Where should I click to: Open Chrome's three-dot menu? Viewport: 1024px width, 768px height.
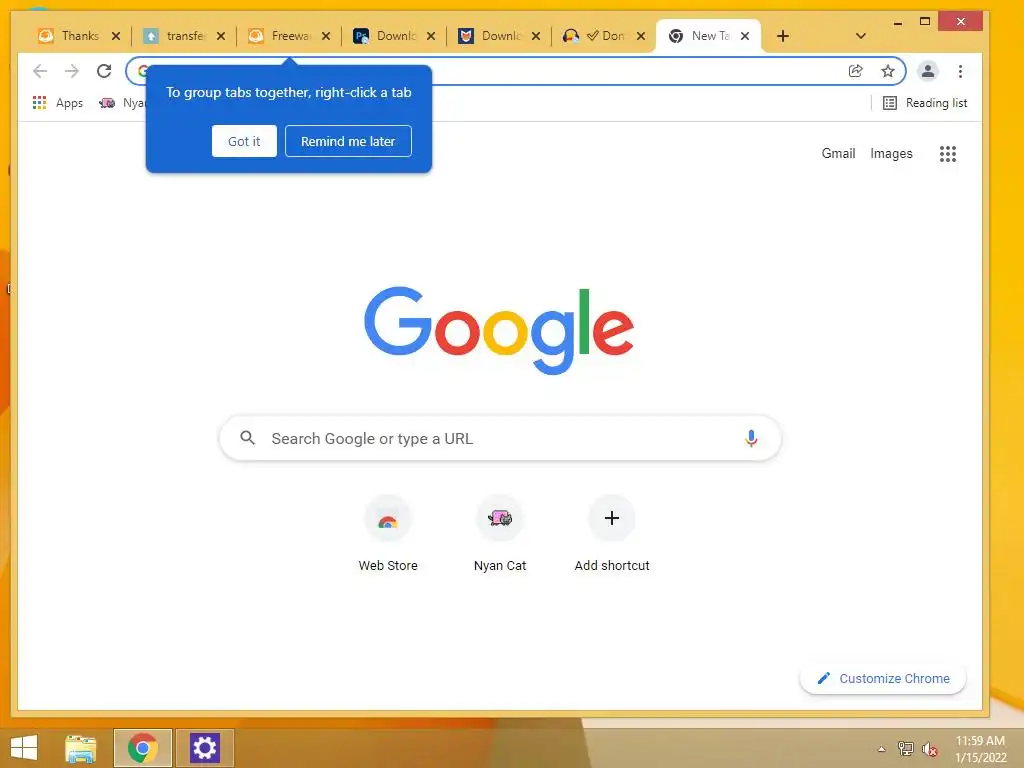(960, 71)
